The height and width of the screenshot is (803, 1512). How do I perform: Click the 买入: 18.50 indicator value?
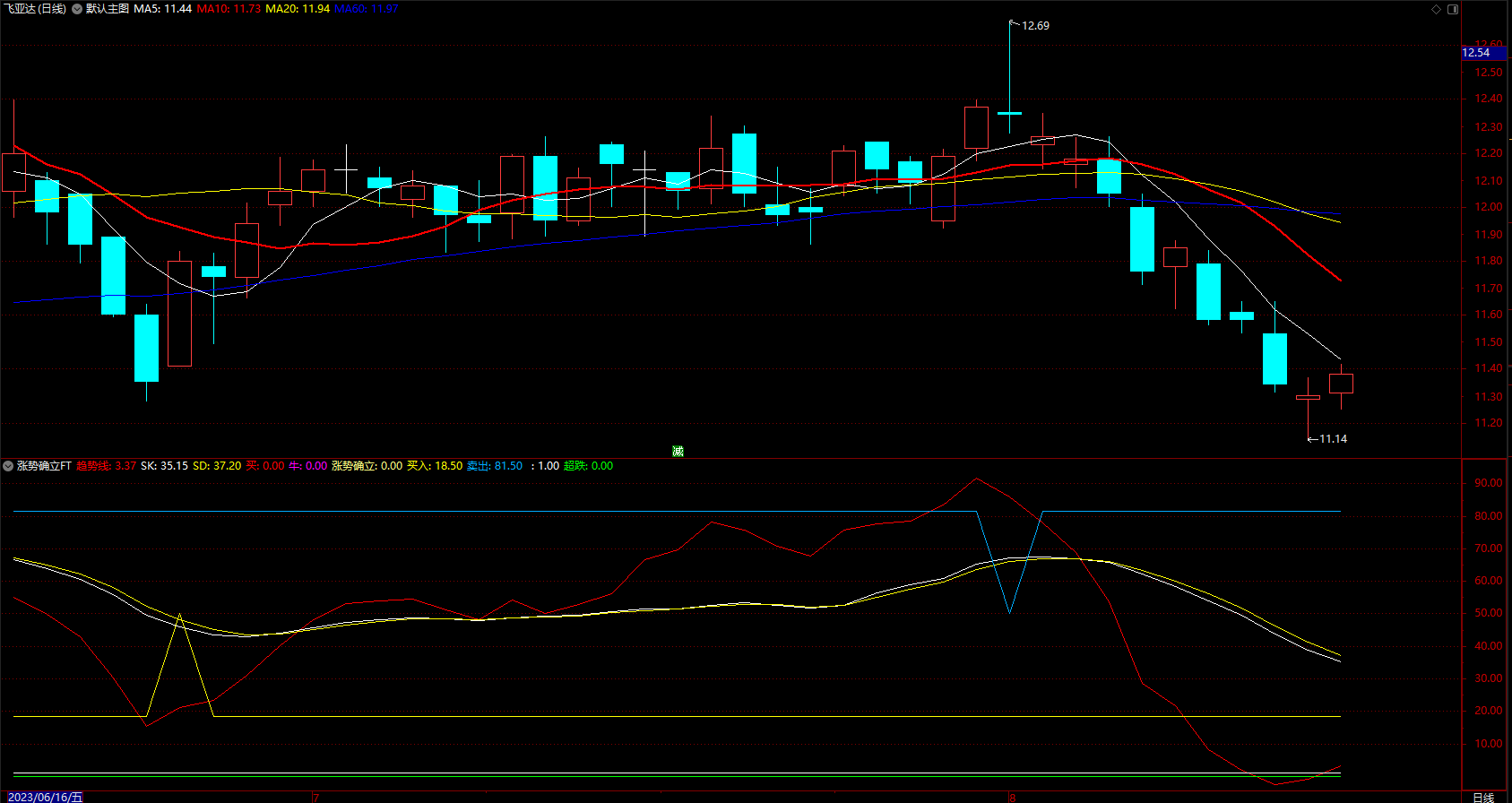[435, 466]
